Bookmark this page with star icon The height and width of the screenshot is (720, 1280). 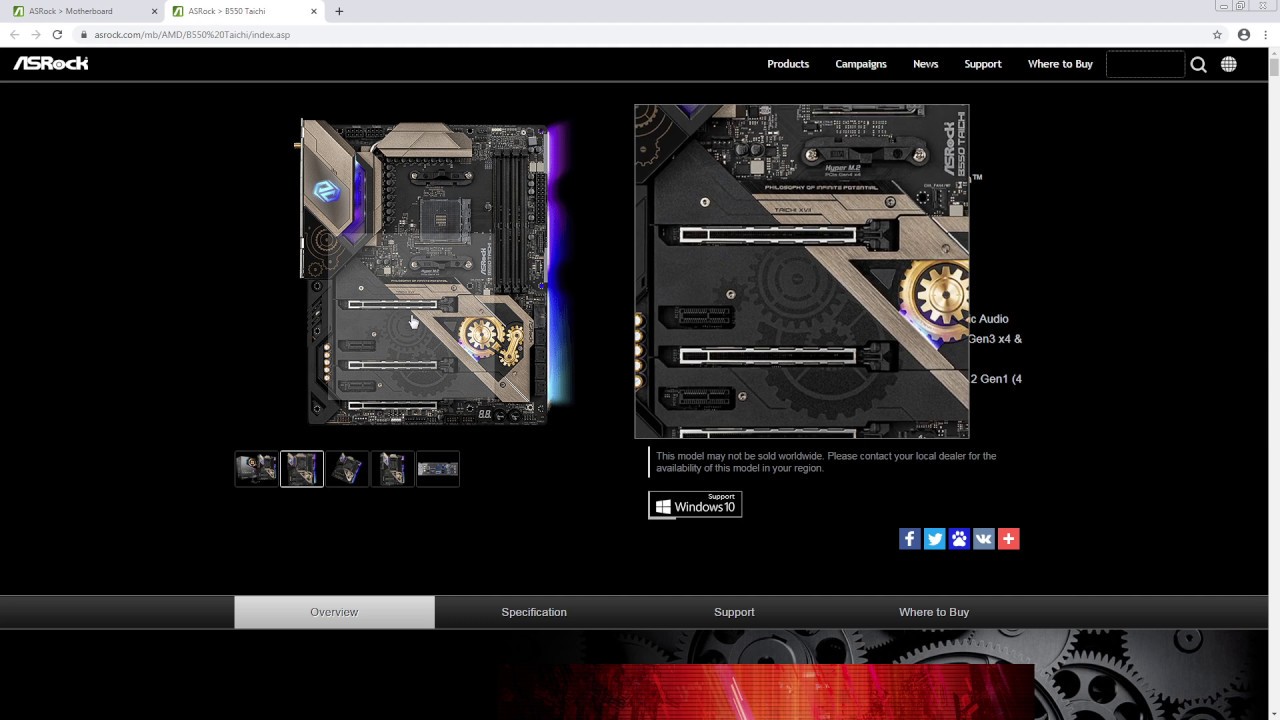click(1217, 34)
